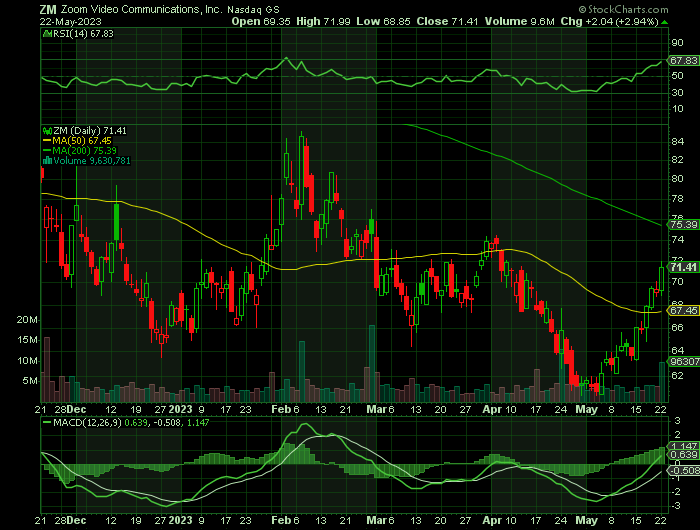This screenshot has height=530, width=700.
Task: Click the -0.508 tag on MACD right axis
Action: (683, 471)
